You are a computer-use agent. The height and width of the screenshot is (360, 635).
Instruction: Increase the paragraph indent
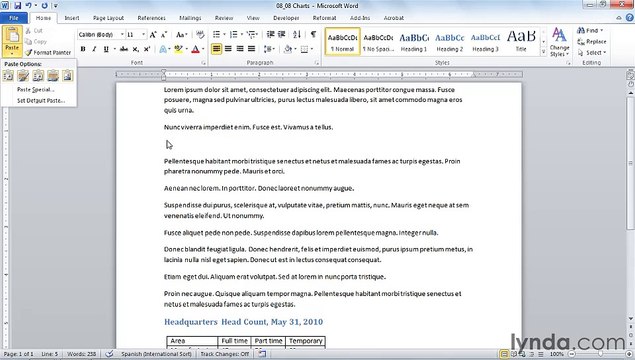click(x=282, y=35)
